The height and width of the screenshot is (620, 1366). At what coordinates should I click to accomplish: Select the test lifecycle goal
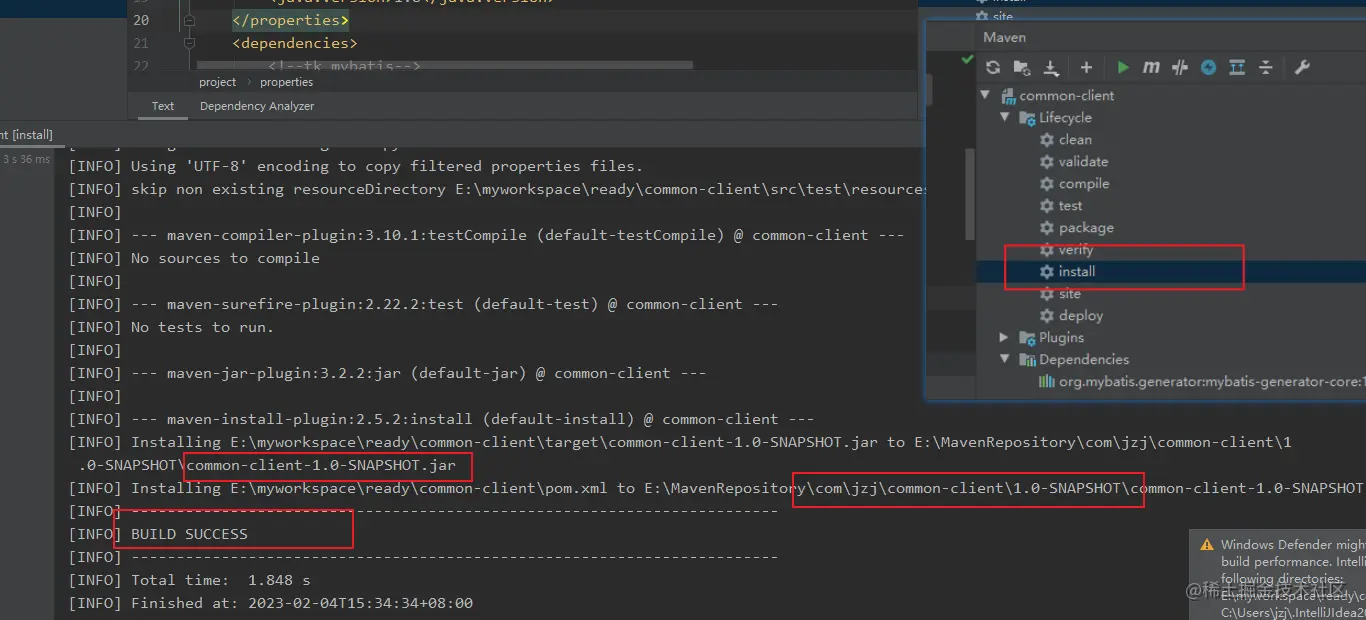coord(1061,205)
